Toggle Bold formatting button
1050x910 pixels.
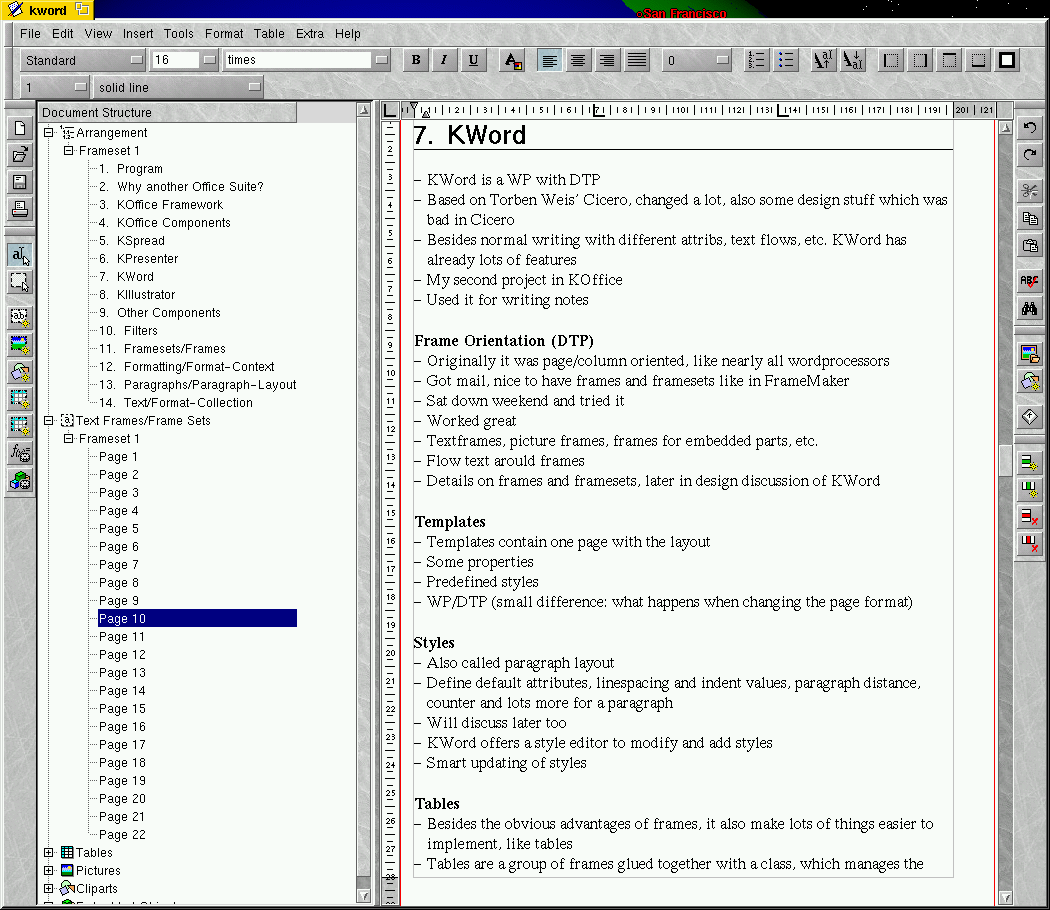(416, 60)
